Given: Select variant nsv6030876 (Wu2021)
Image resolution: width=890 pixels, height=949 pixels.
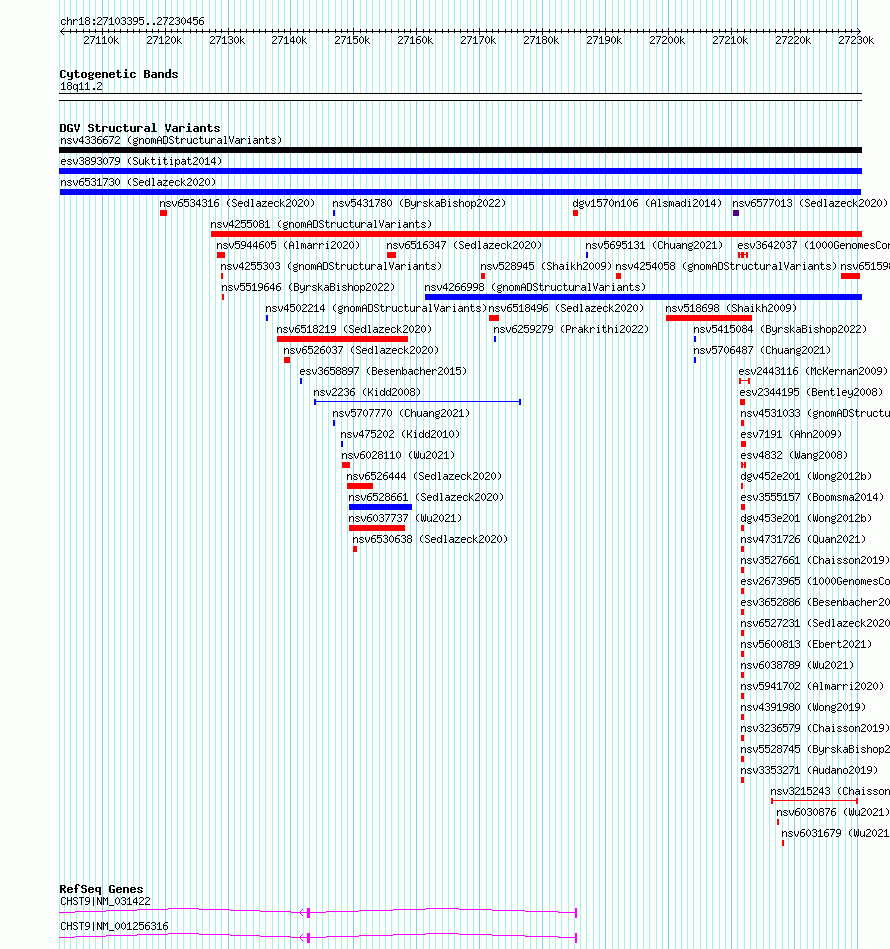Looking at the screenshot, I should tap(833, 812).
